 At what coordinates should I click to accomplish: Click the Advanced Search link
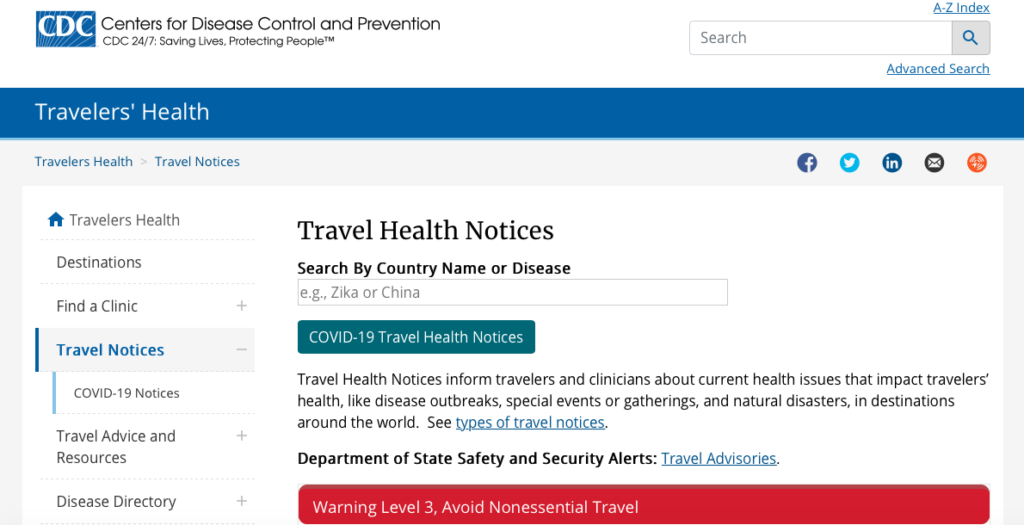(x=938, y=69)
